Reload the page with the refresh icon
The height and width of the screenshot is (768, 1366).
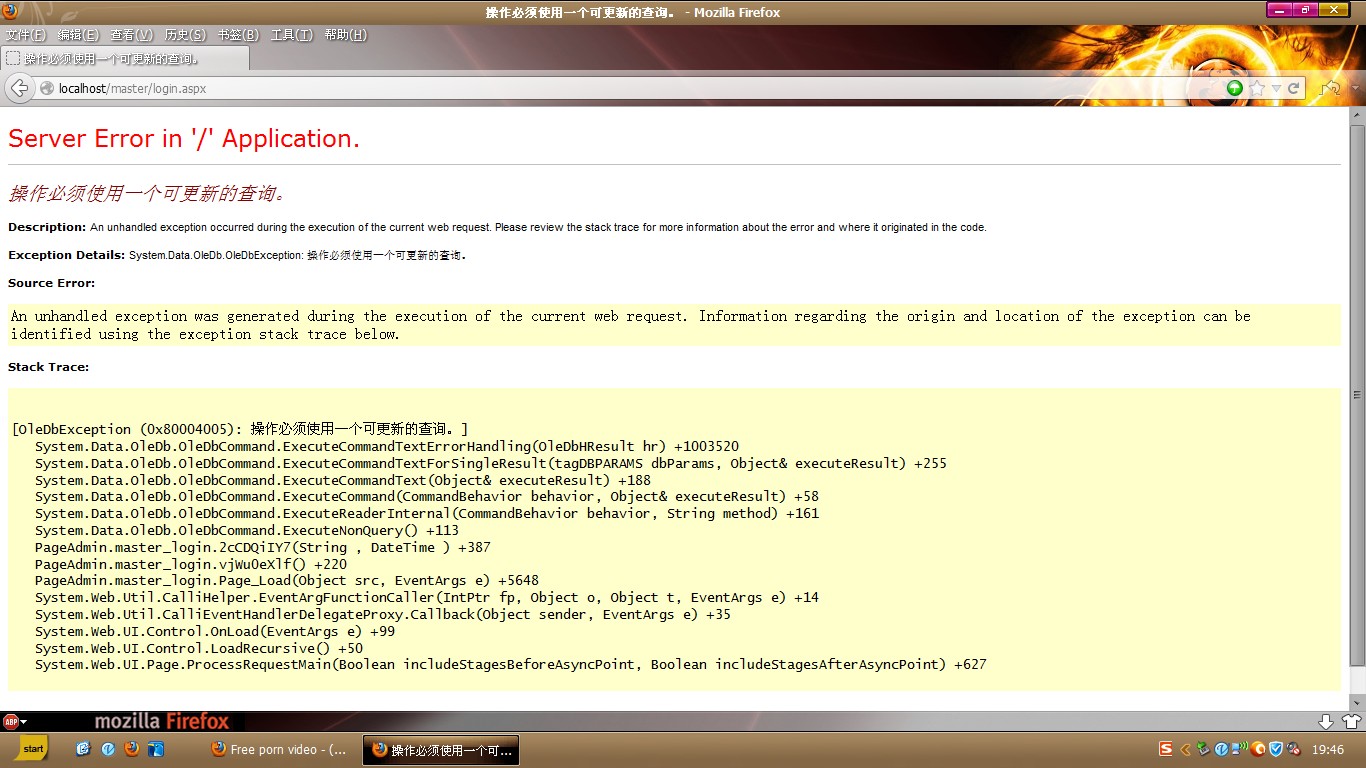[1293, 88]
